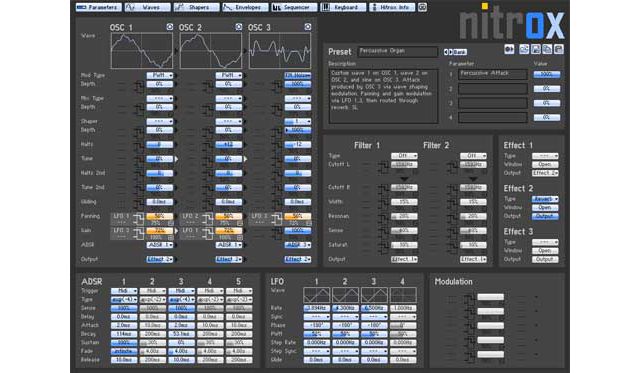Image resolution: width=640 pixels, height=373 pixels.
Task: Switch to the Envelopes tab
Action: click(245, 7)
